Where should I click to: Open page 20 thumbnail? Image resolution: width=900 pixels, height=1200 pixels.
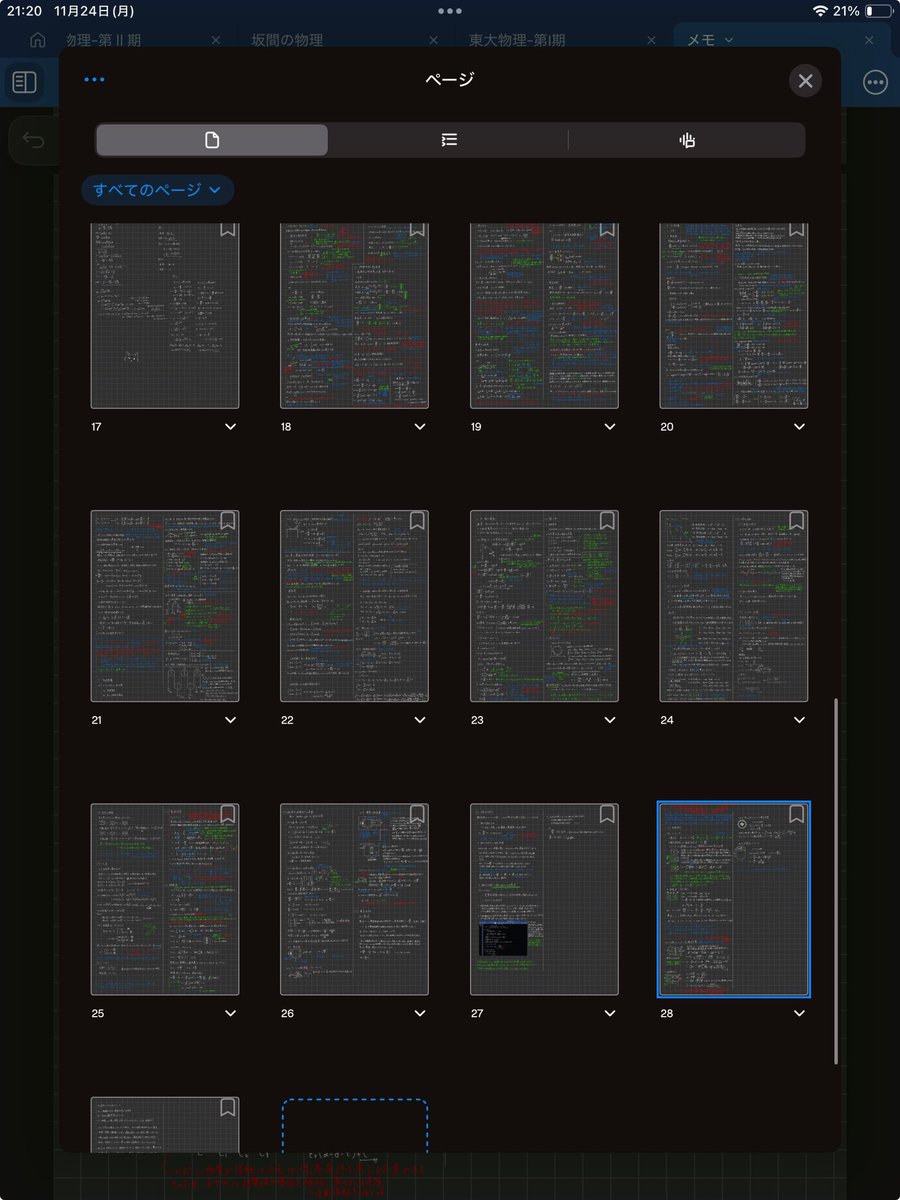pos(734,316)
